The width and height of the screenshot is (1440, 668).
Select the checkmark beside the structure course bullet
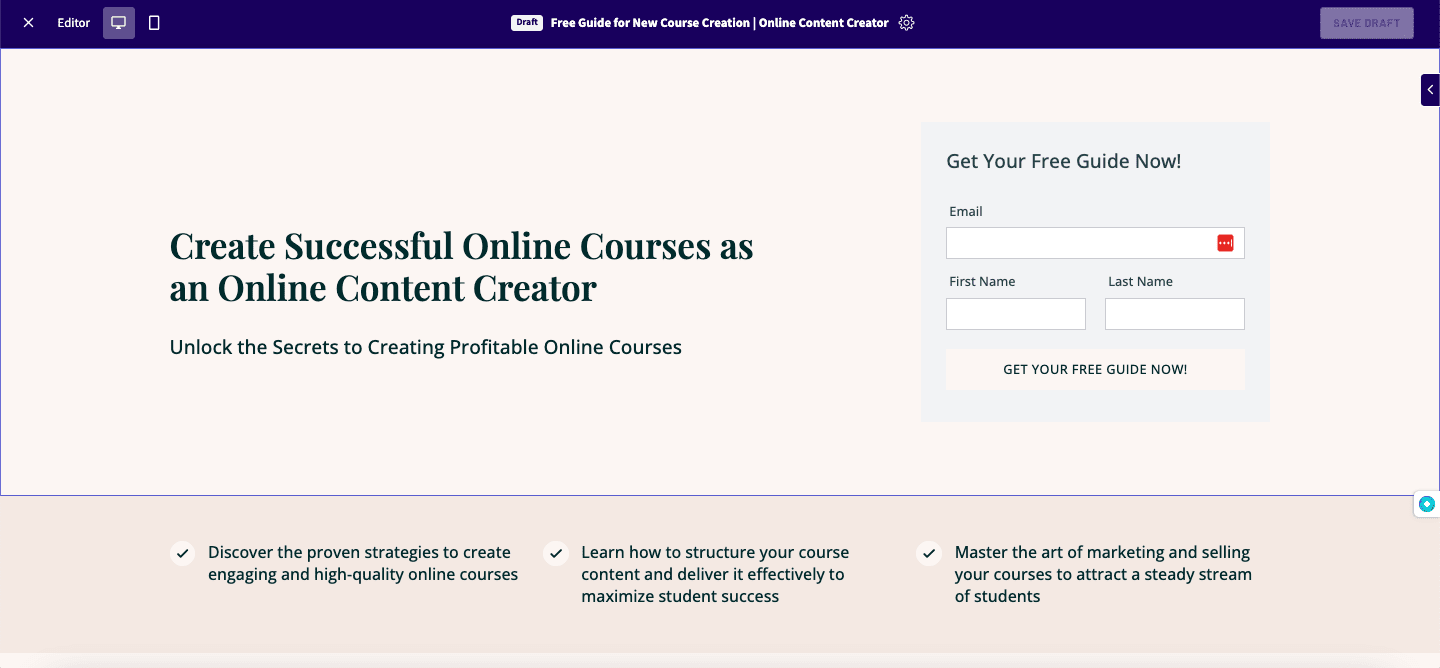tap(556, 553)
